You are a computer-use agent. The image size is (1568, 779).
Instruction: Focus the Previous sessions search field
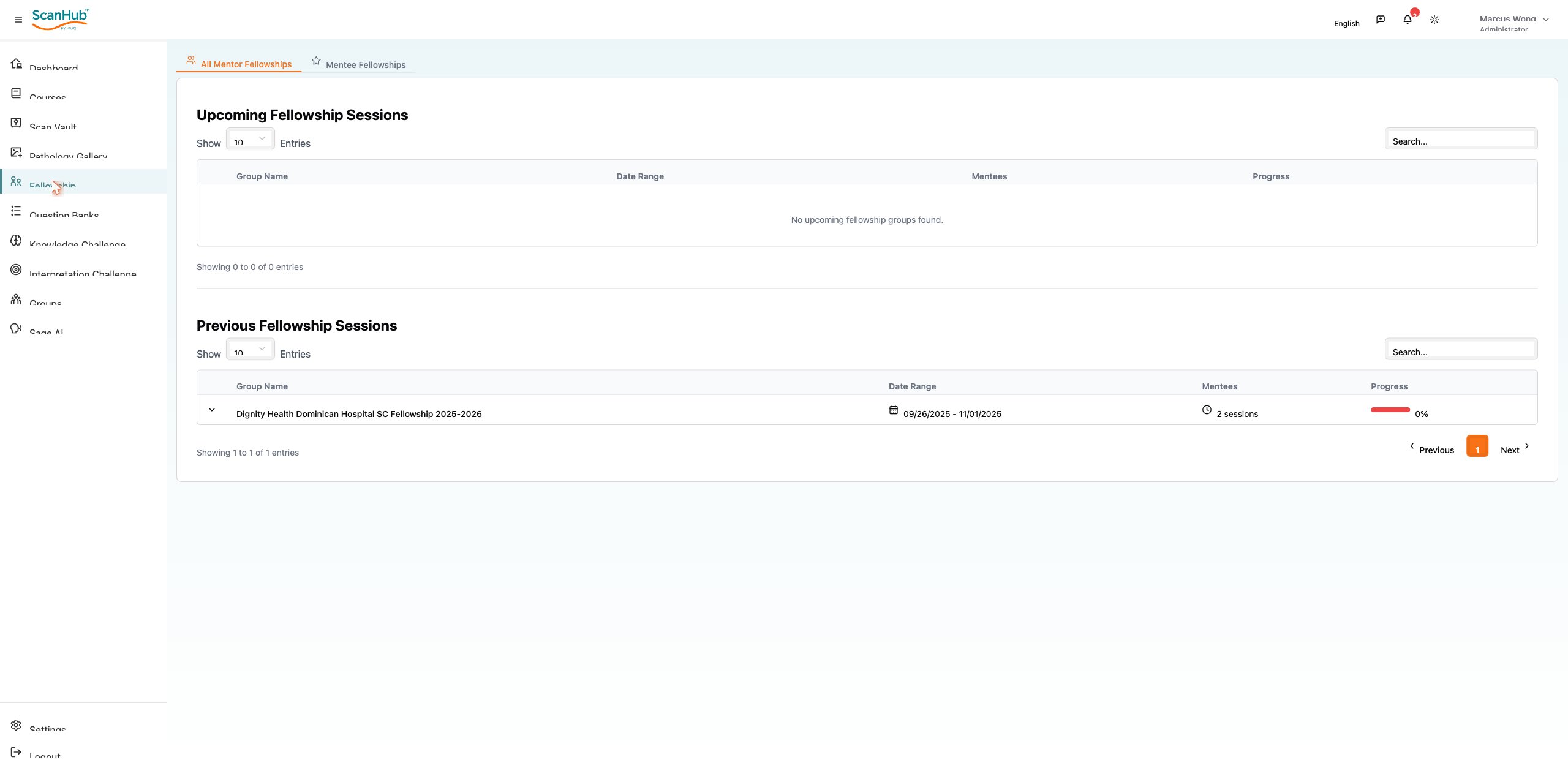[x=1461, y=350]
